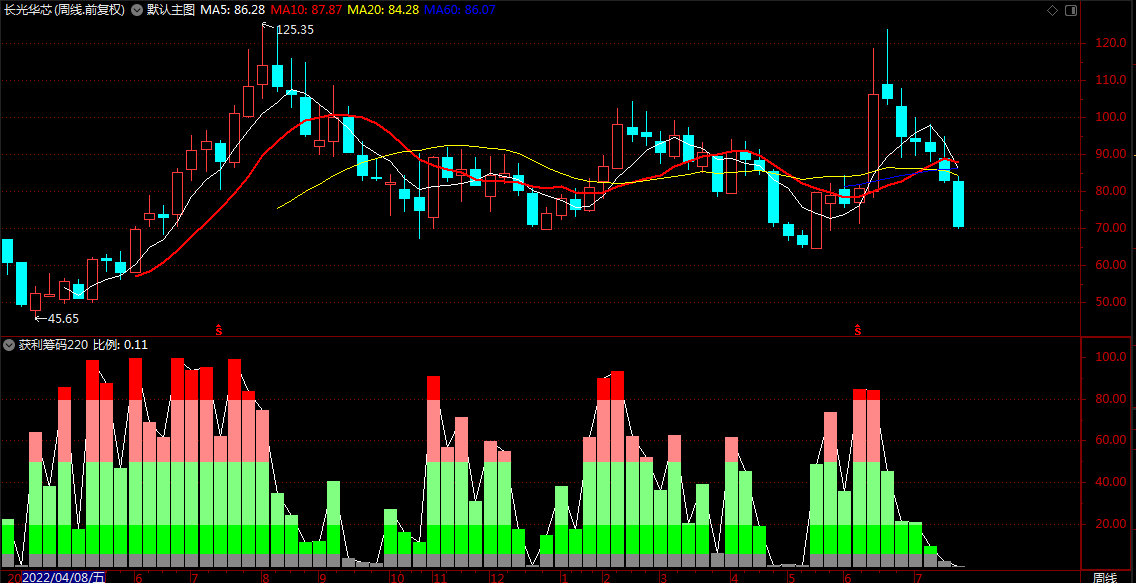Click the stock title 长光华芯(周线.前复权)
This screenshot has height=583, width=1136.
click(x=64, y=10)
